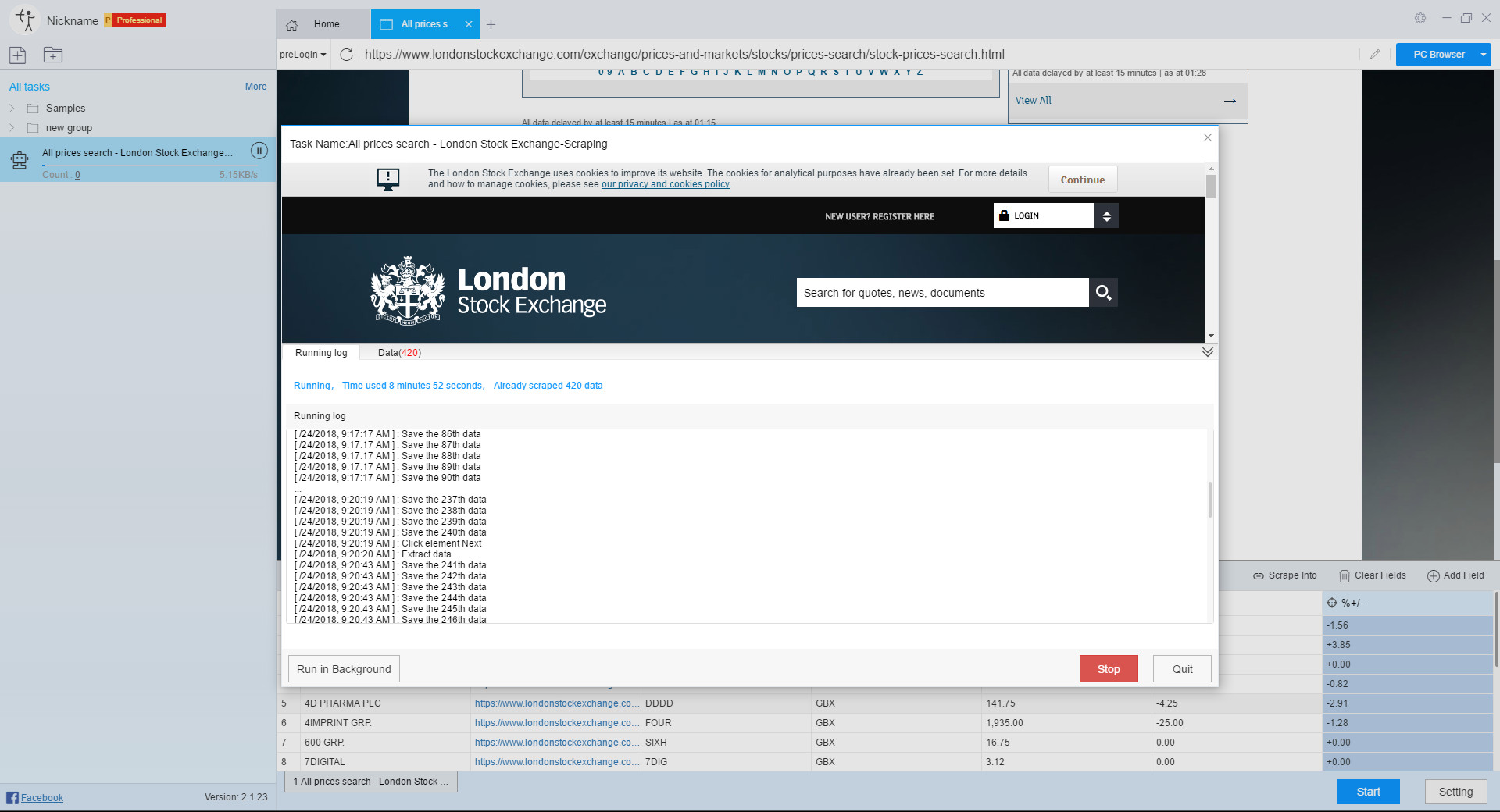Viewport: 1500px width, 812px height.
Task: Select the DDDD ticker cell
Action: (x=727, y=703)
